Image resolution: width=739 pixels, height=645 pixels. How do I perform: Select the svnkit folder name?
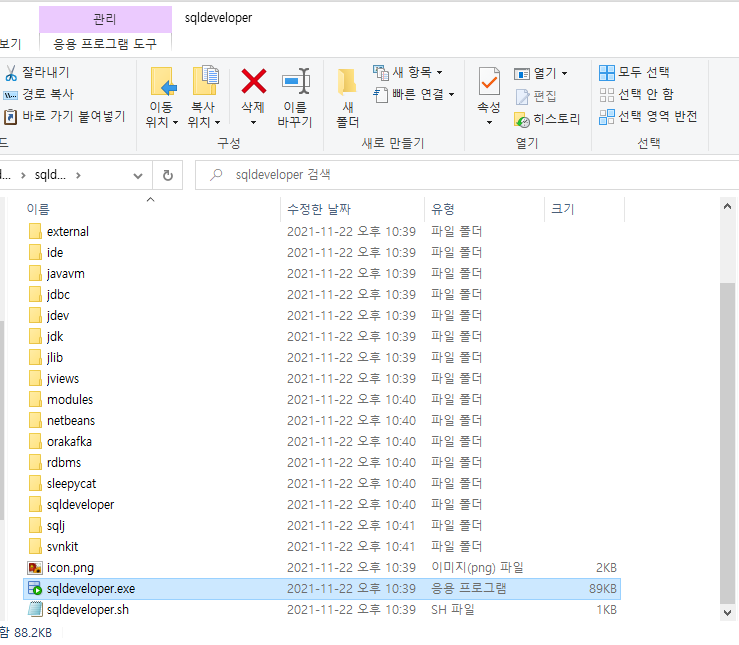tap(62, 547)
